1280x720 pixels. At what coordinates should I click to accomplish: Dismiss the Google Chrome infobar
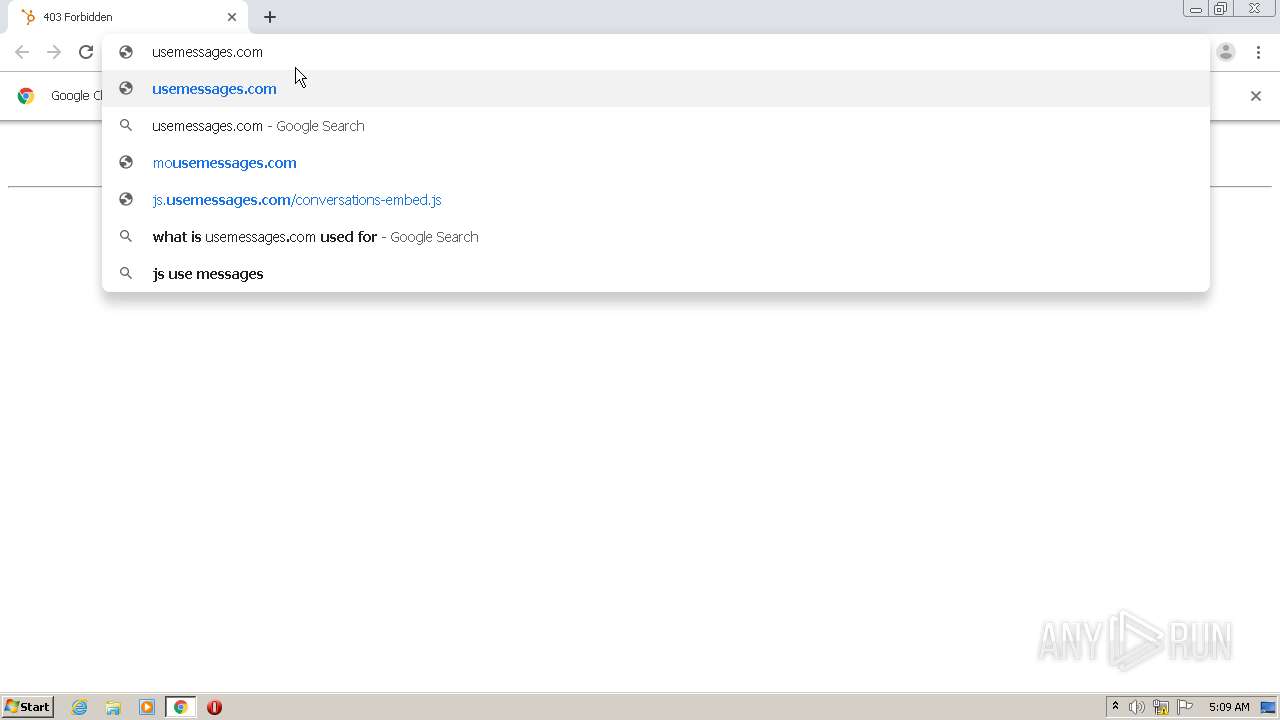[1256, 96]
